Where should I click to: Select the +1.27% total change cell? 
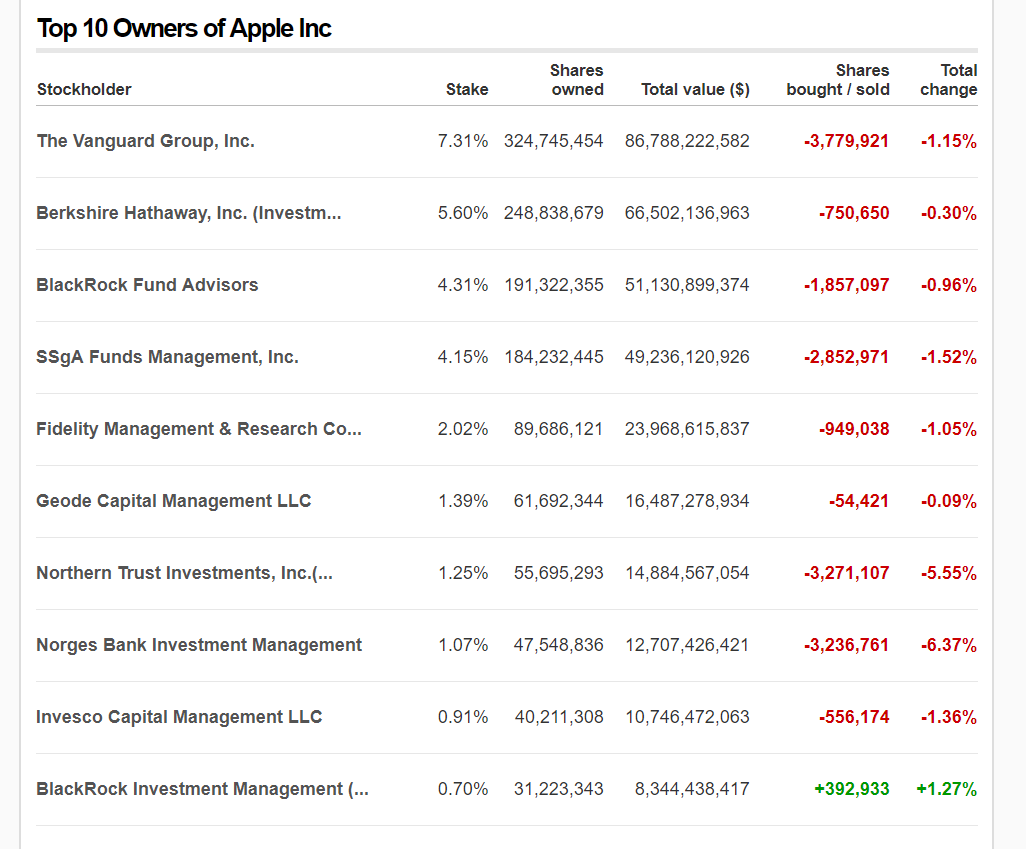coord(947,789)
